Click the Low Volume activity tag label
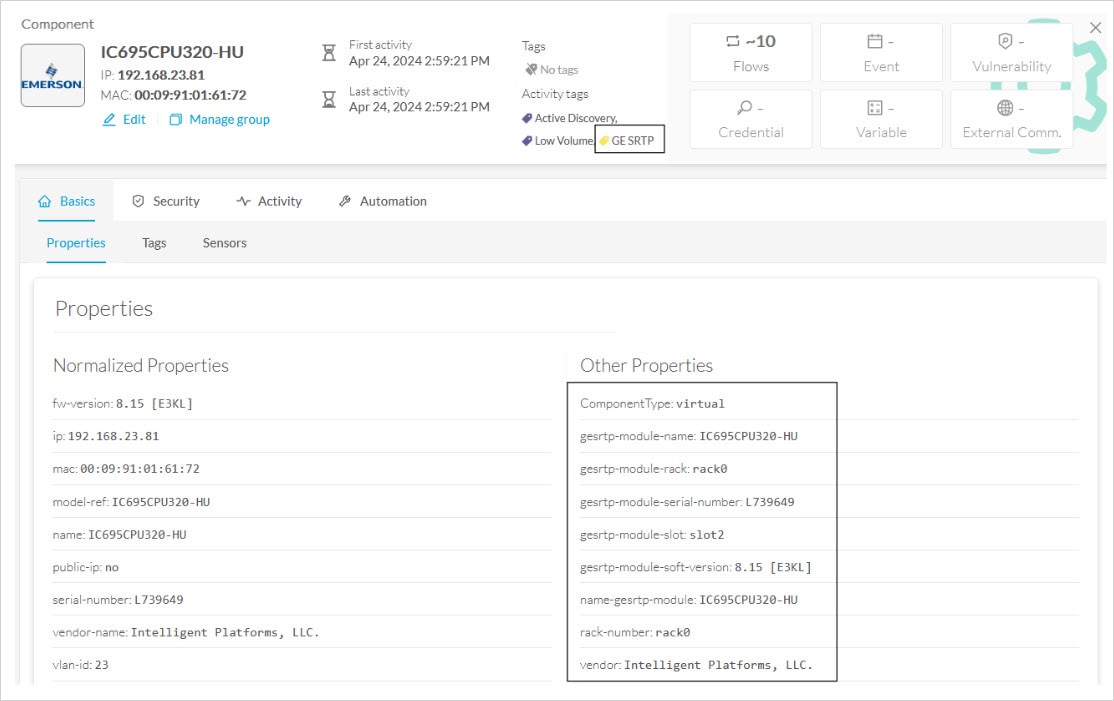 564,141
